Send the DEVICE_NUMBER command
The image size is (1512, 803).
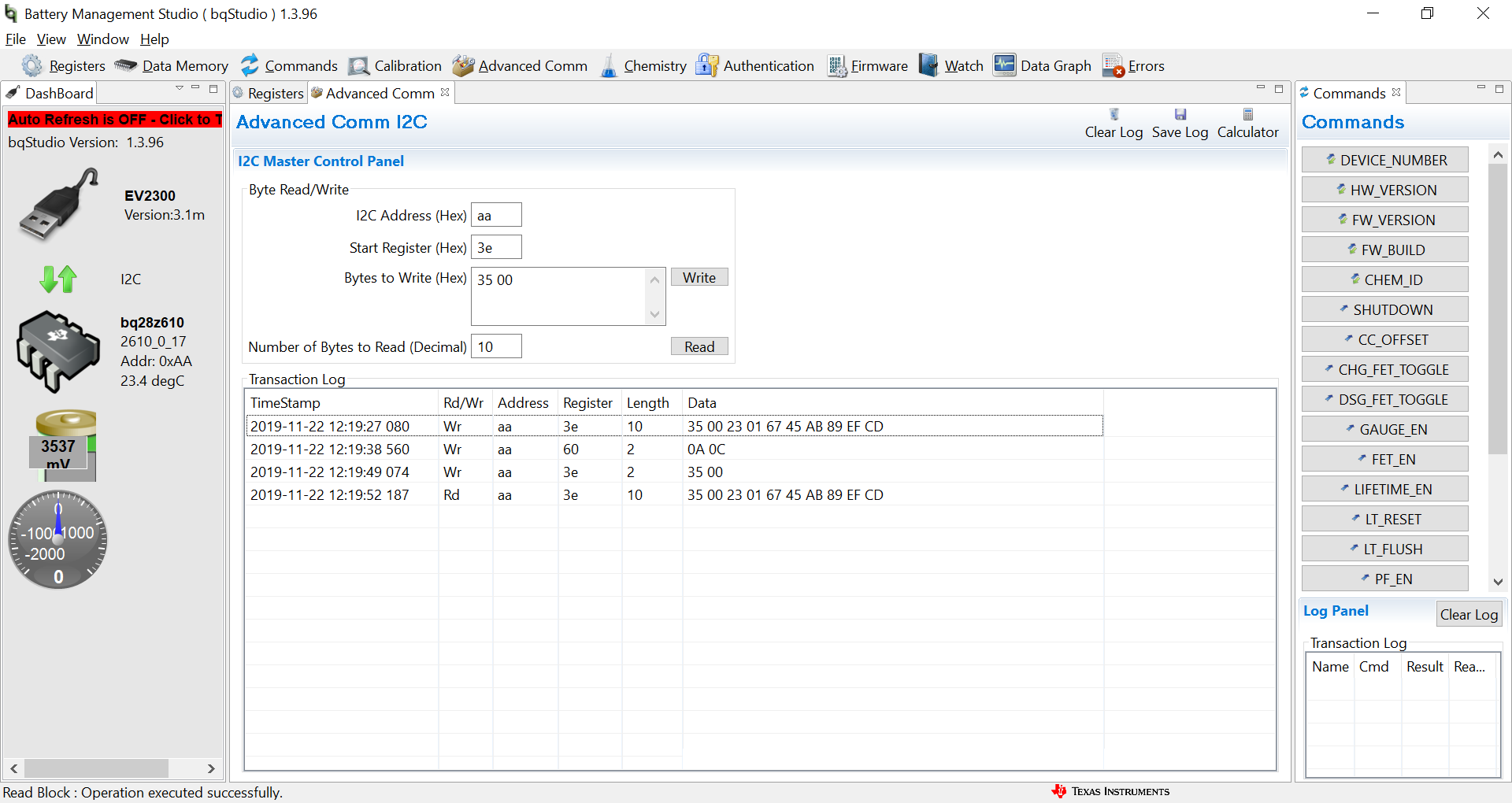1385,160
